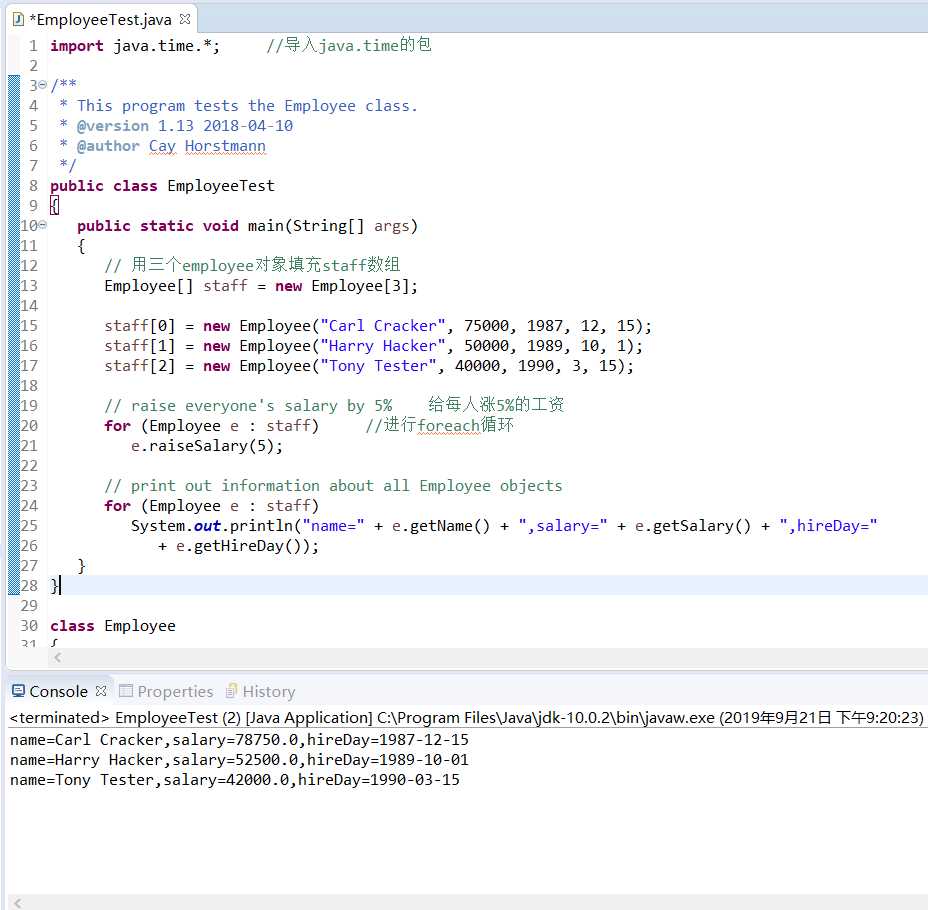Click console output line for Tony Tester
The height and width of the screenshot is (910, 928).
coord(234,780)
